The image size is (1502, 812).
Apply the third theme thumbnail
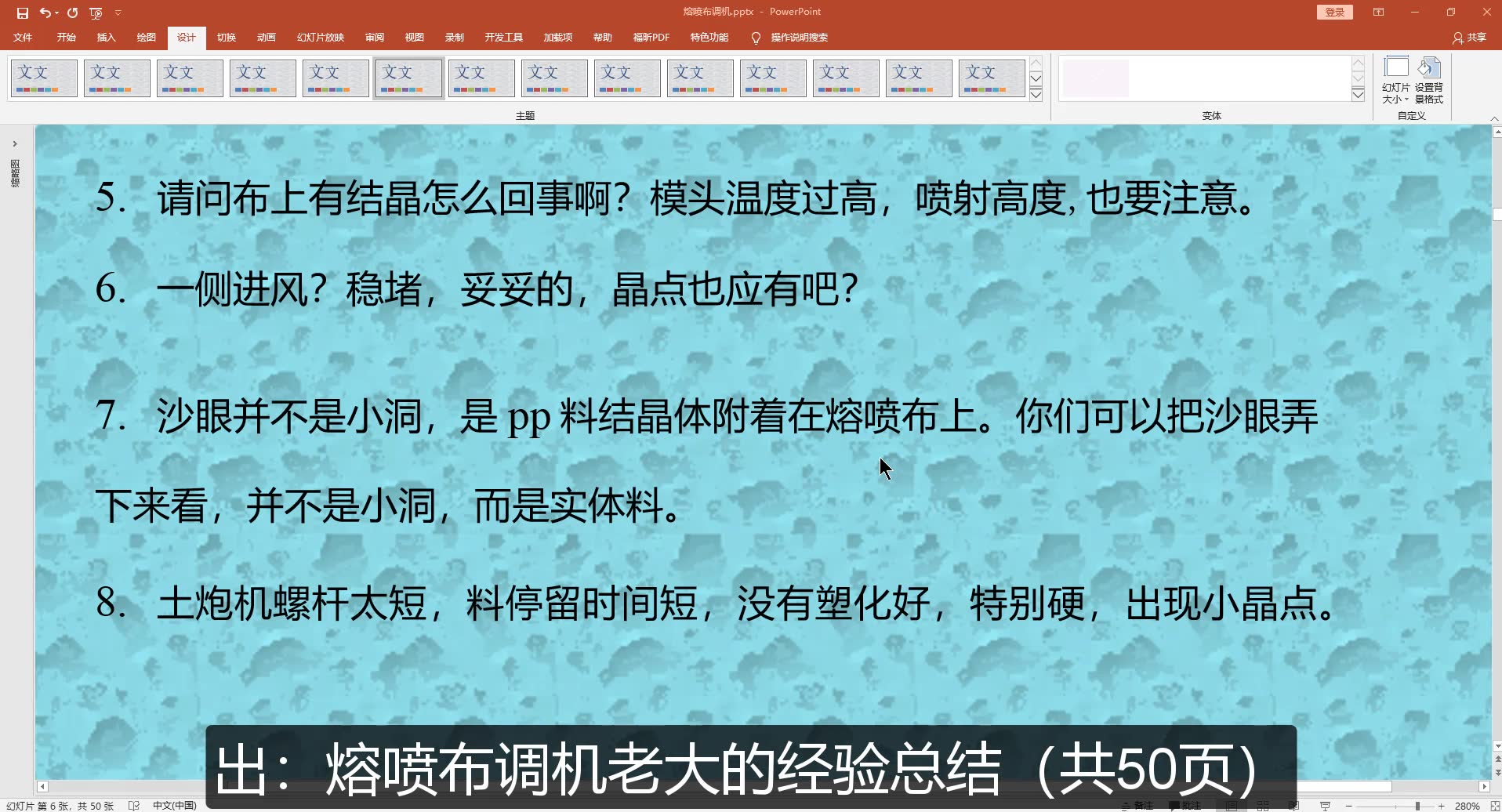pos(190,78)
